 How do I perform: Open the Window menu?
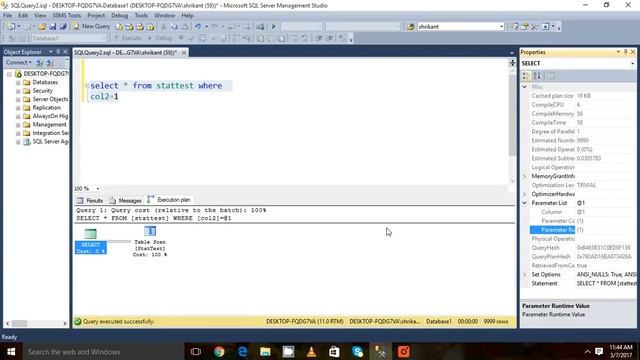click(x=164, y=16)
